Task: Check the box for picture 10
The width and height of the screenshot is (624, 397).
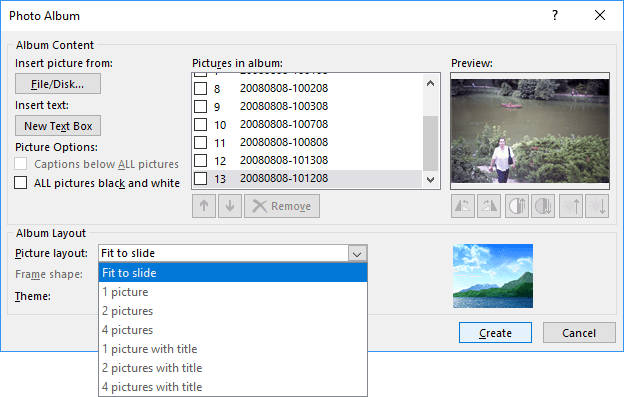Action: pos(201,125)
